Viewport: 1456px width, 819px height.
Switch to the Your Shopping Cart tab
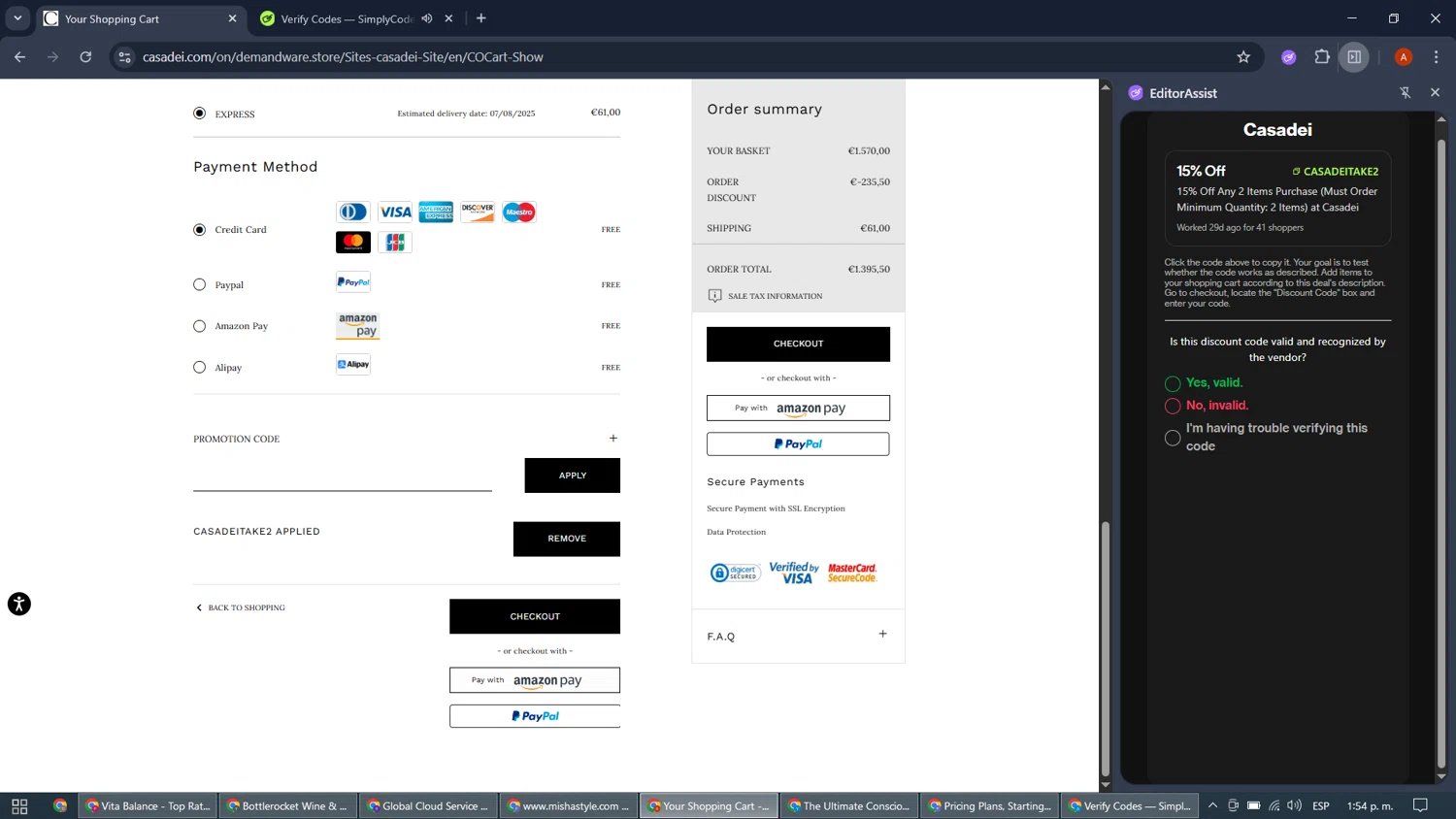click(141, 18)
